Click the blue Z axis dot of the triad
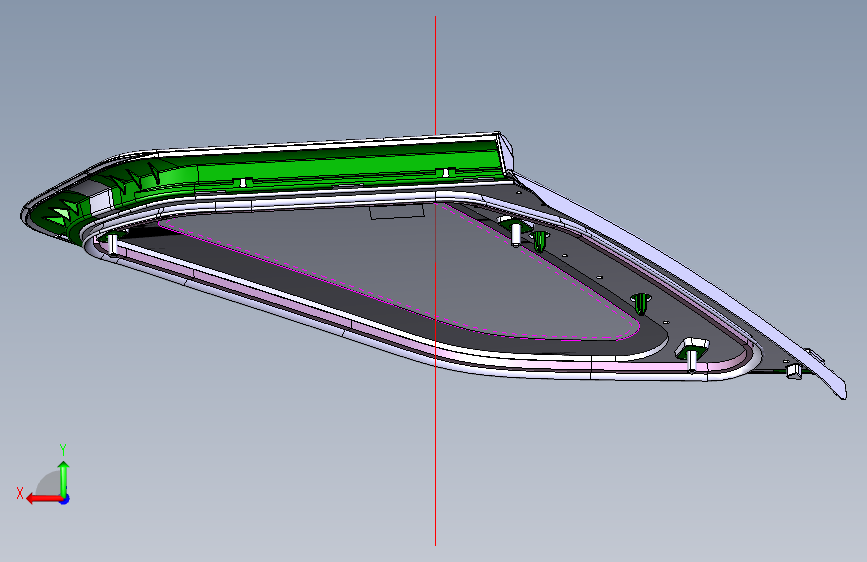This screenshot has height=562, width=867. 65,499
